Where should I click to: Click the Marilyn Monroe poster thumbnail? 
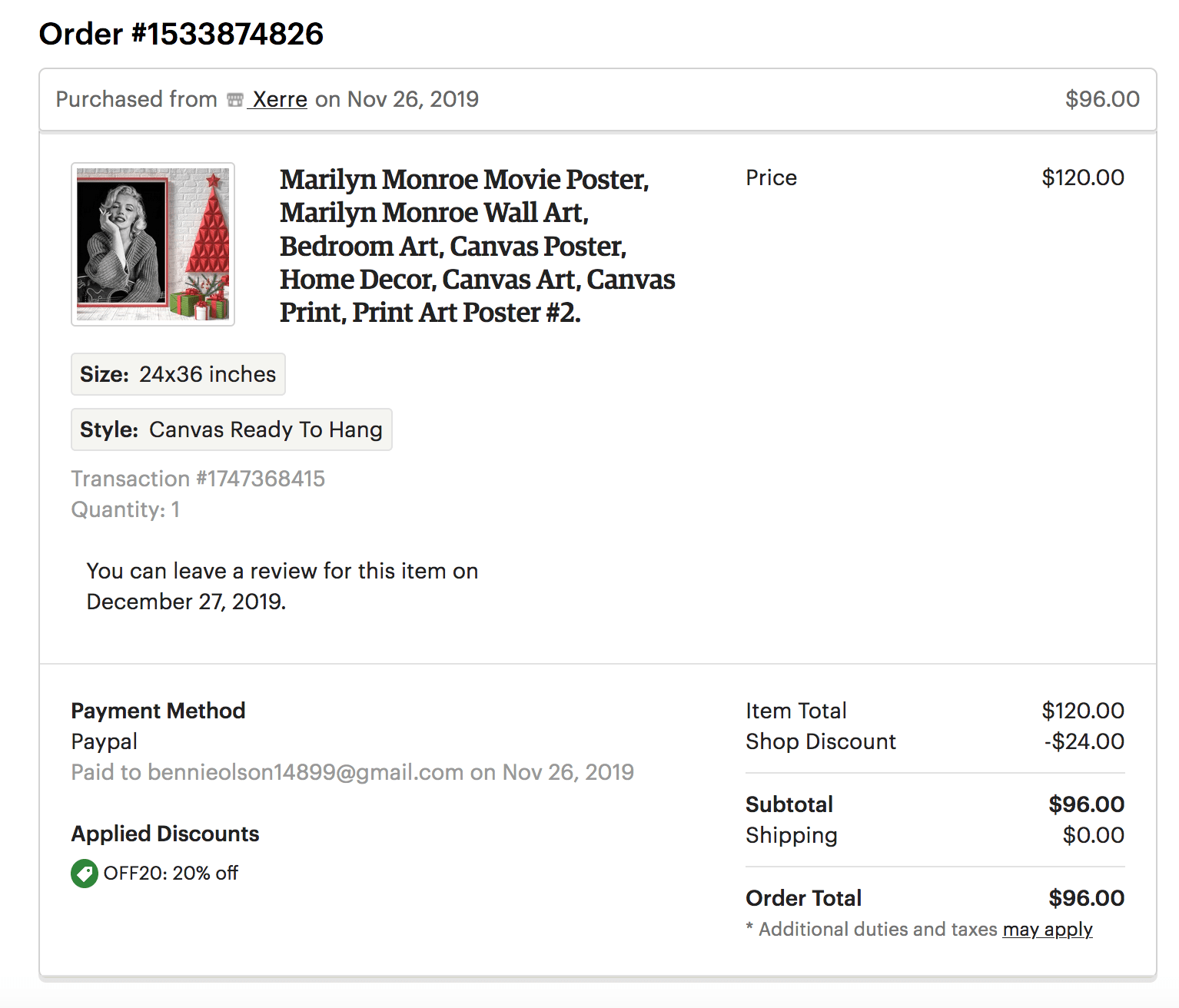pos(153,244)
